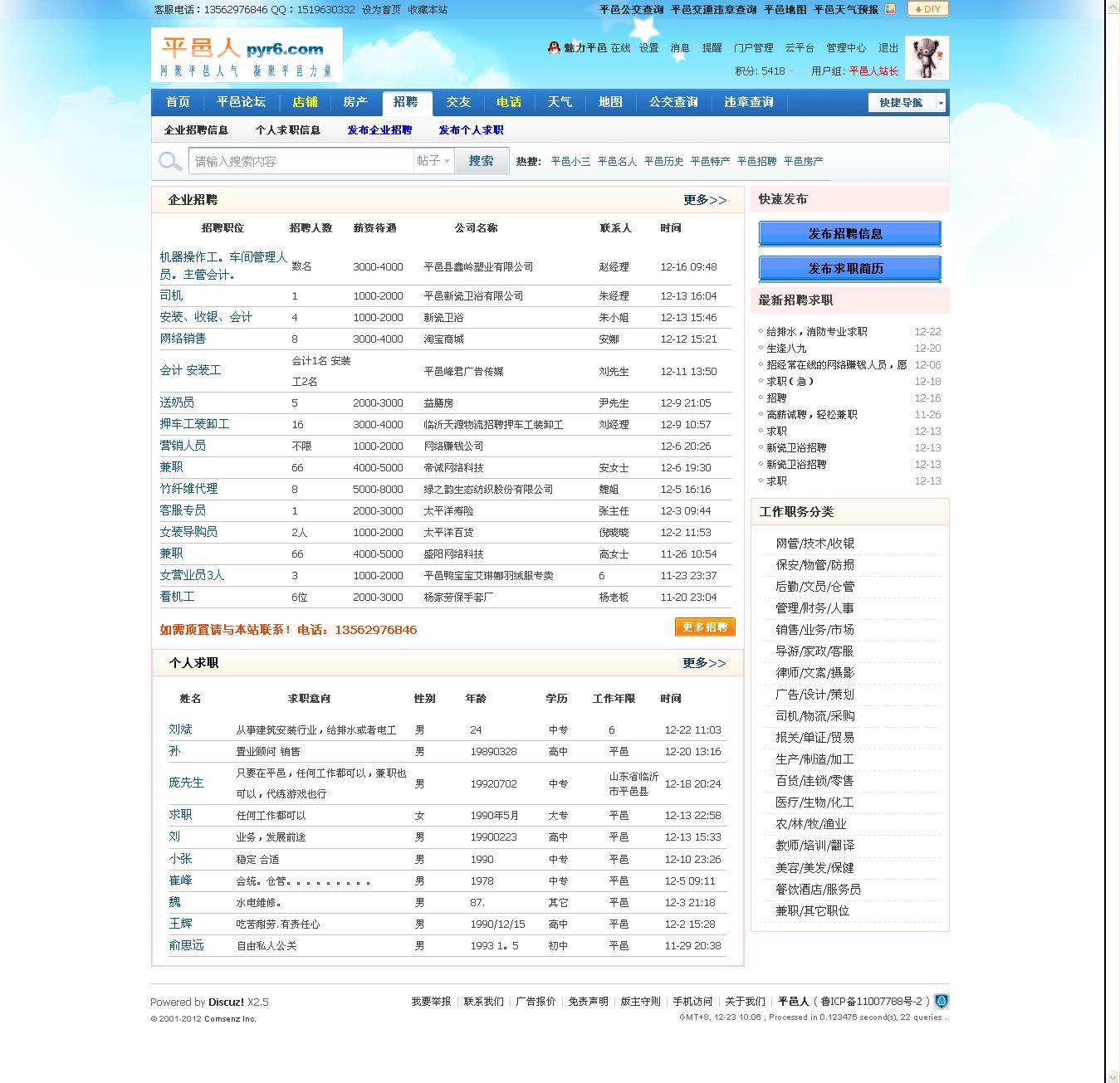
Task: Select the 餐饮酒店/服务员 job category
Action: pos(818,889)
